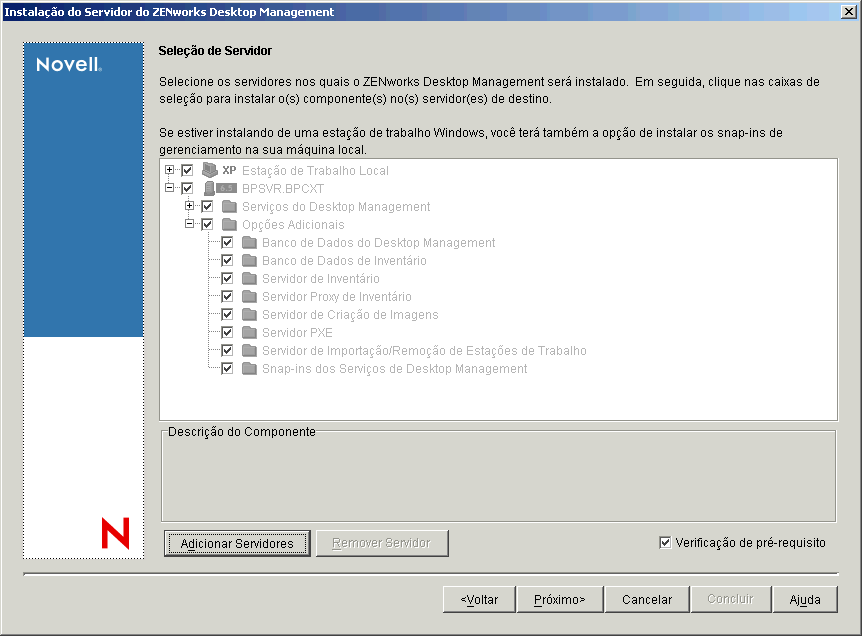Expand the Estação de Trabalho Local node
Image resolution: width=862 pixels, height=636 pixels.
170,170
